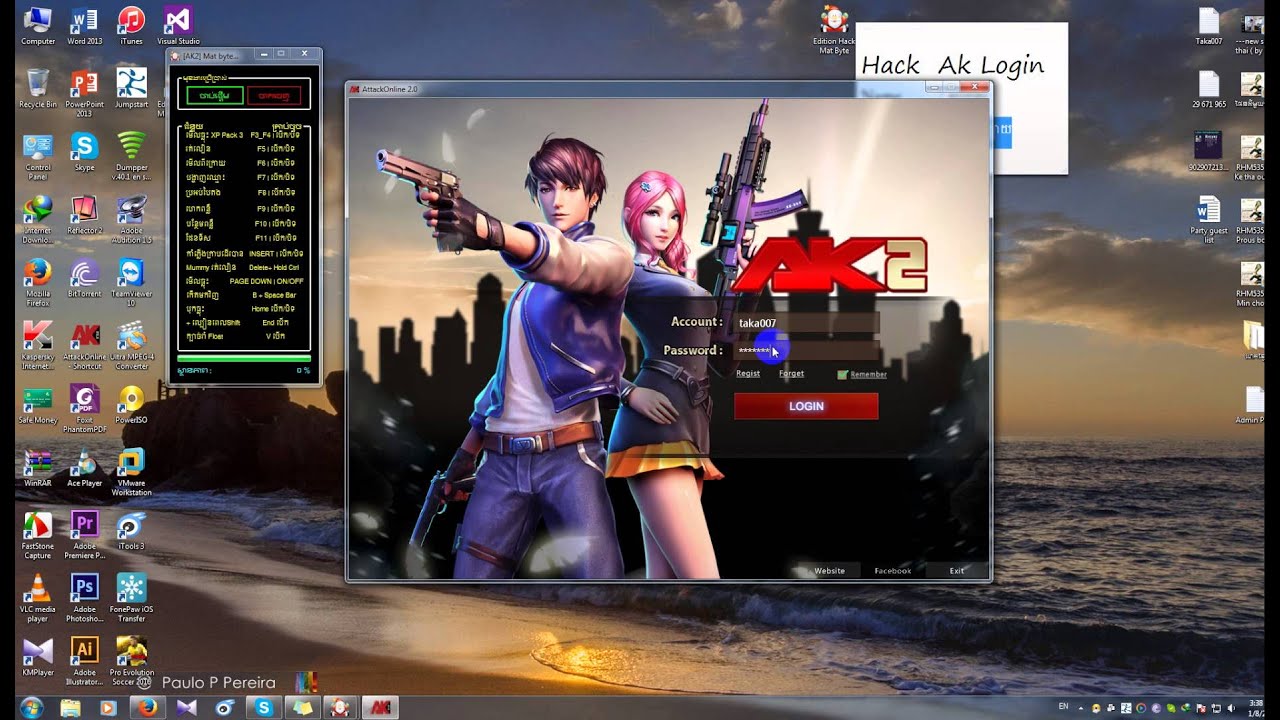Launch iTunes from the desktop

coord(131,26)
